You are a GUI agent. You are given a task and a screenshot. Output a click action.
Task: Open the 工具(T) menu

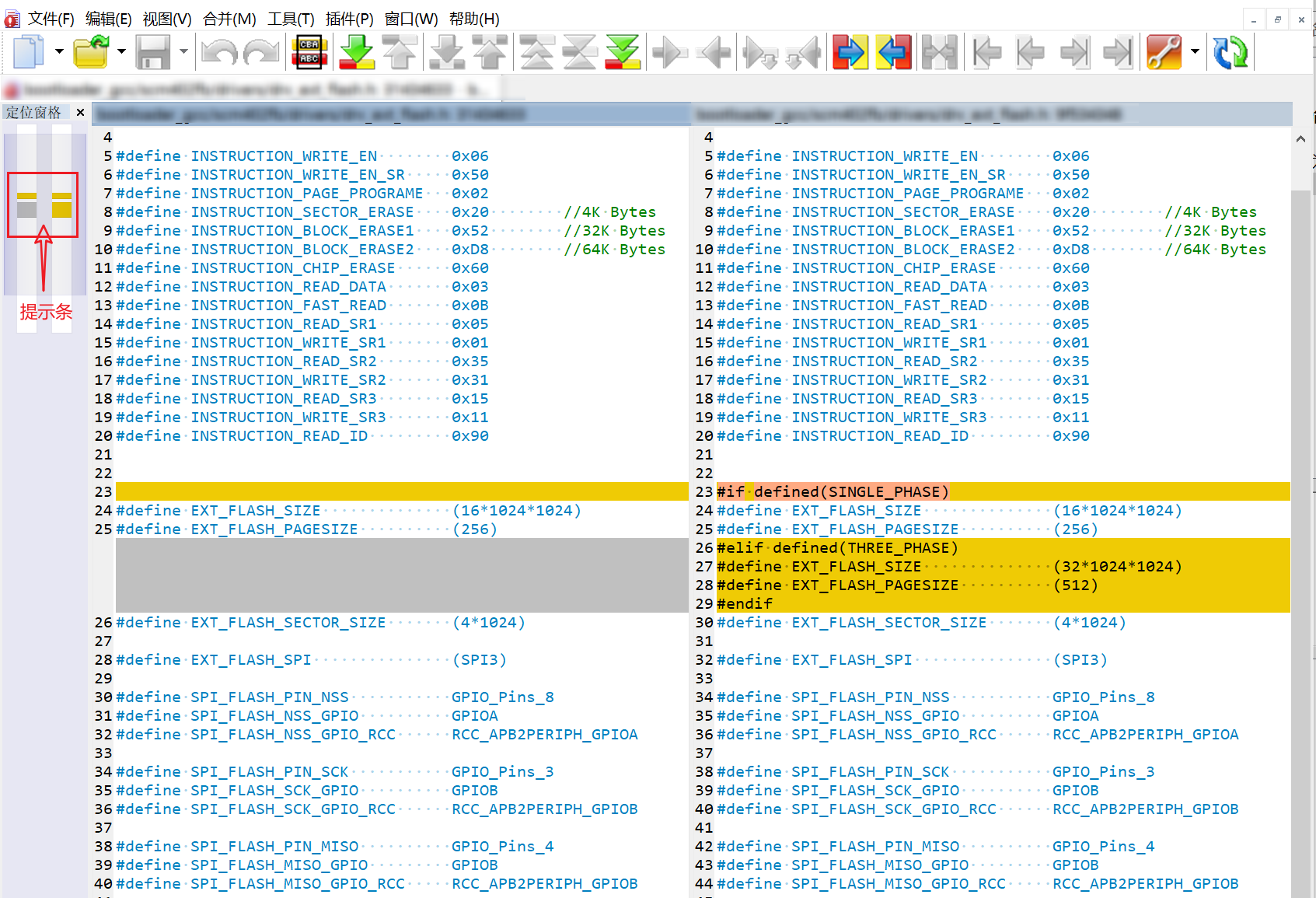pyautogui.click(x=291, y=19)
